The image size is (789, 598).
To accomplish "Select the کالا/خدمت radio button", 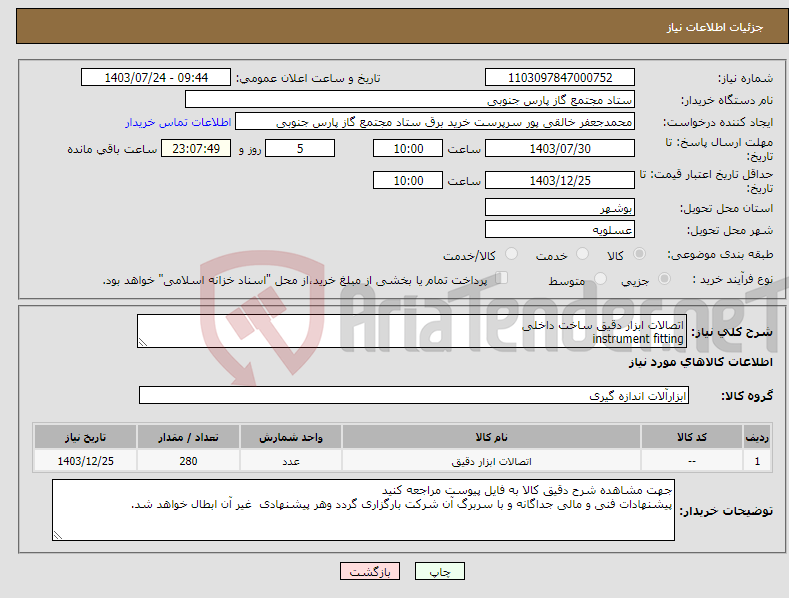I will [x=511, y=254].
